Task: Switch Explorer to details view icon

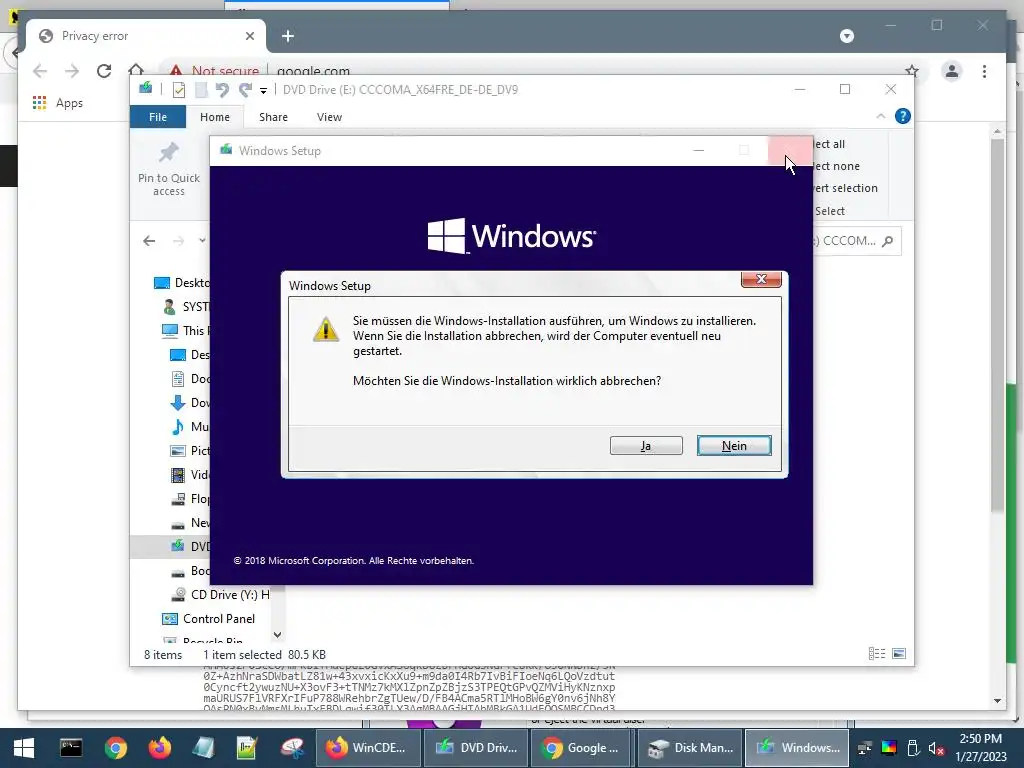Action: [x=876, y=654]
